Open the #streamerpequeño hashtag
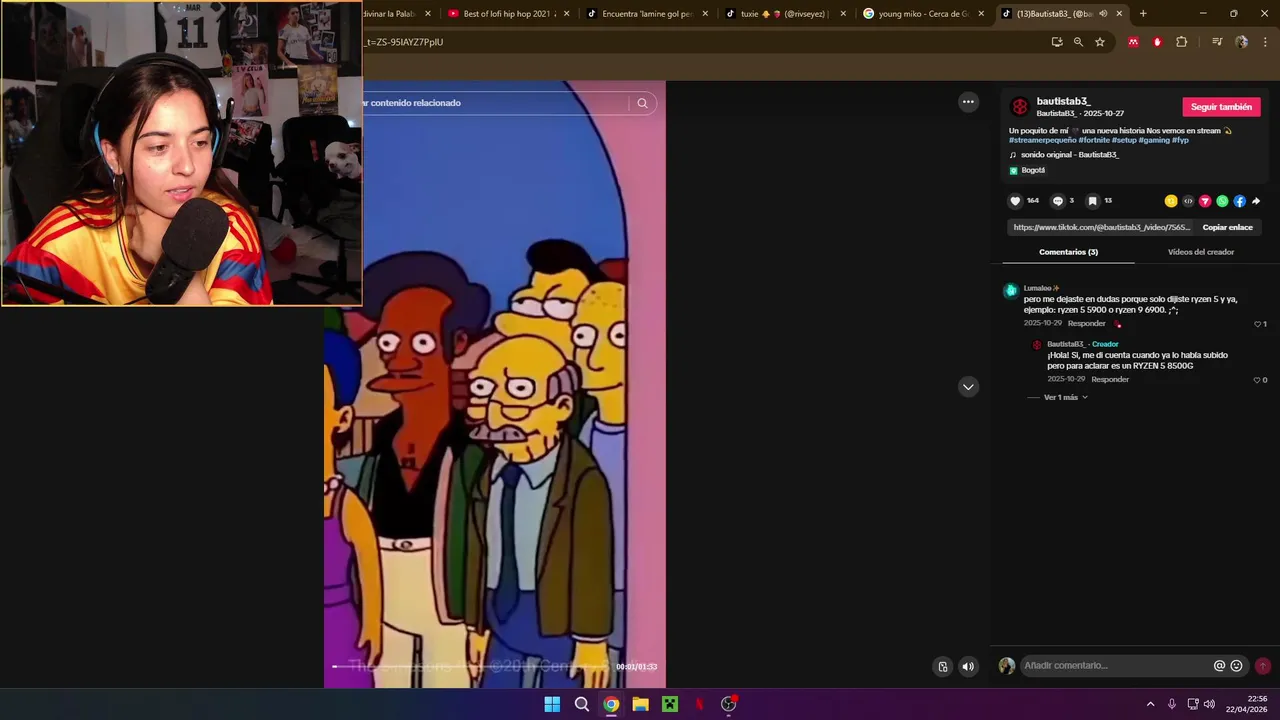The height and width of the screenshot is (720, 1280). [x=1042, y=141]
